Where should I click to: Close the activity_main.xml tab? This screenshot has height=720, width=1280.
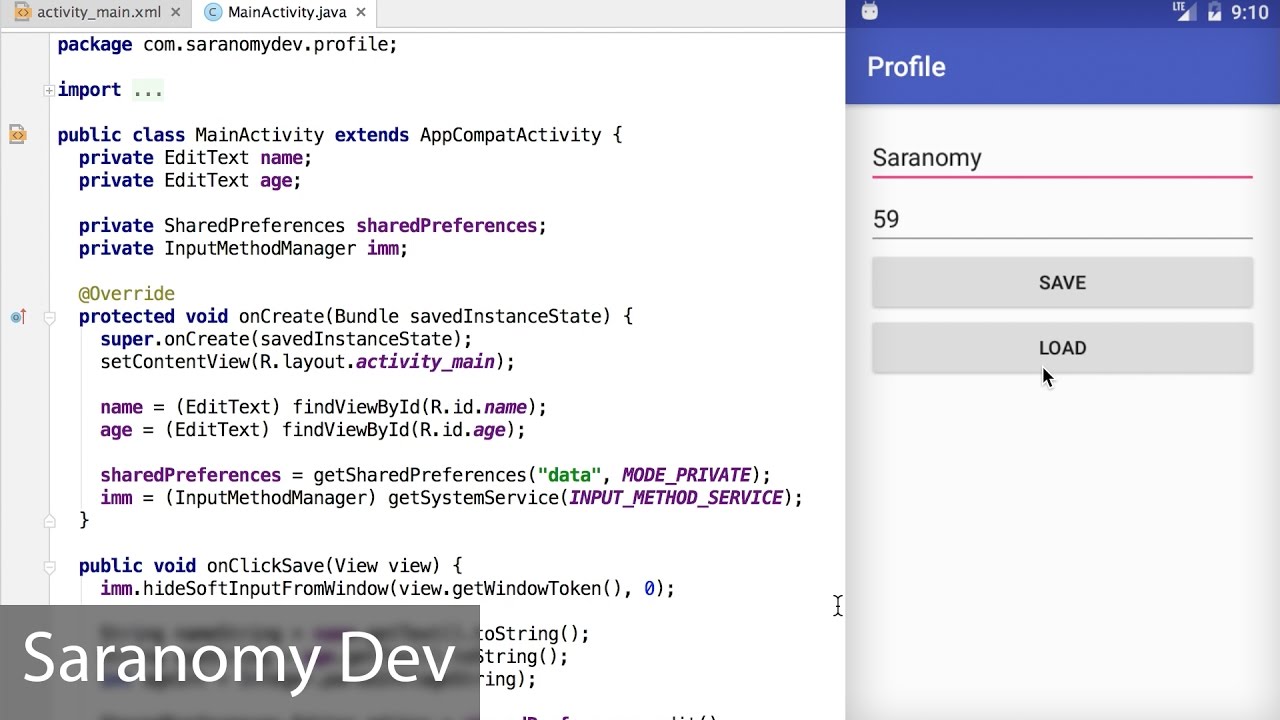(177, 13)
